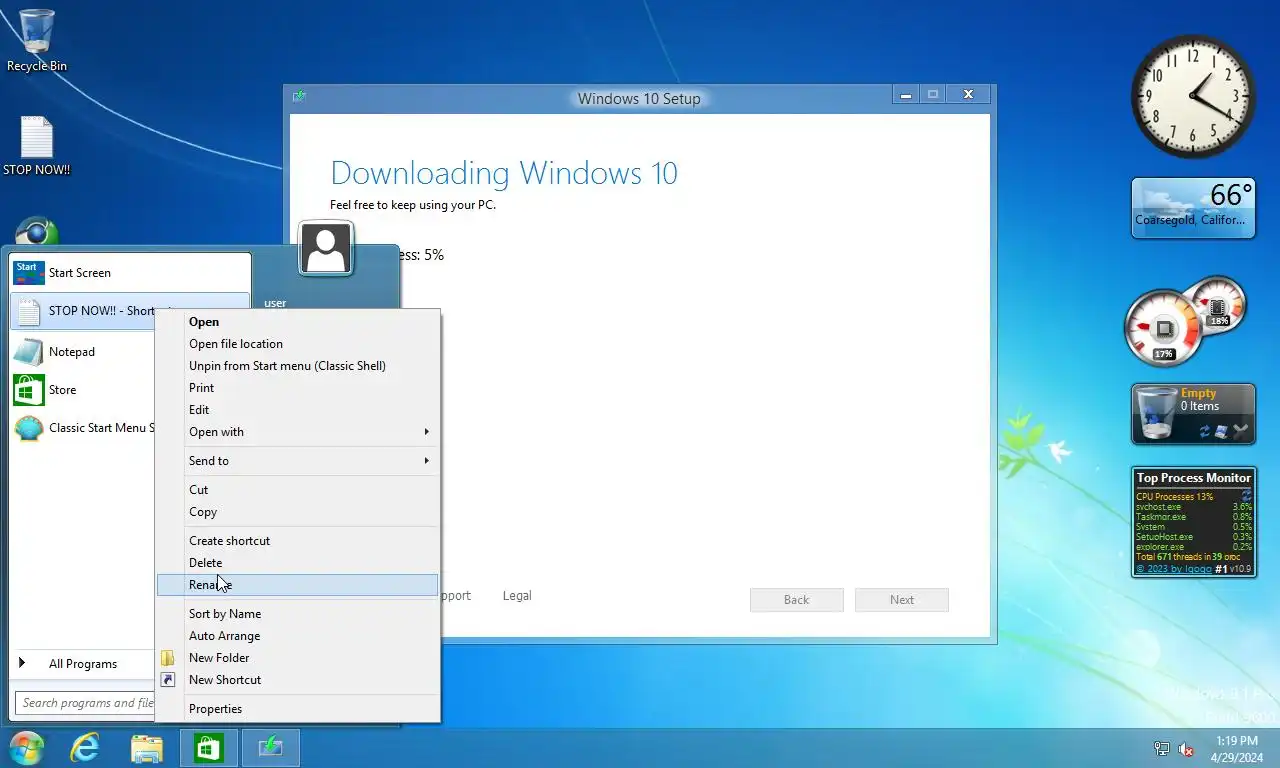Select the STOP NOW!! desktop file icon
The image size is (1280, 768).
pos(36,146)
